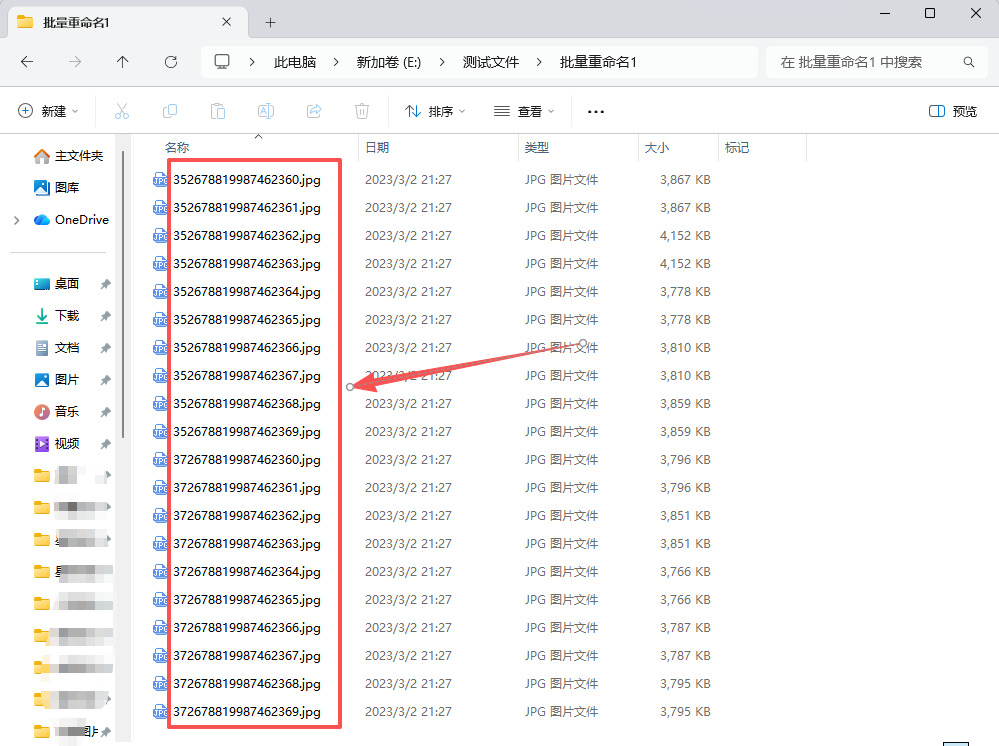Image resolution: width=999 pixels, height=746 pixels.
Task: Click the Share icon in toolbar
Action: (x=314, y=111)
